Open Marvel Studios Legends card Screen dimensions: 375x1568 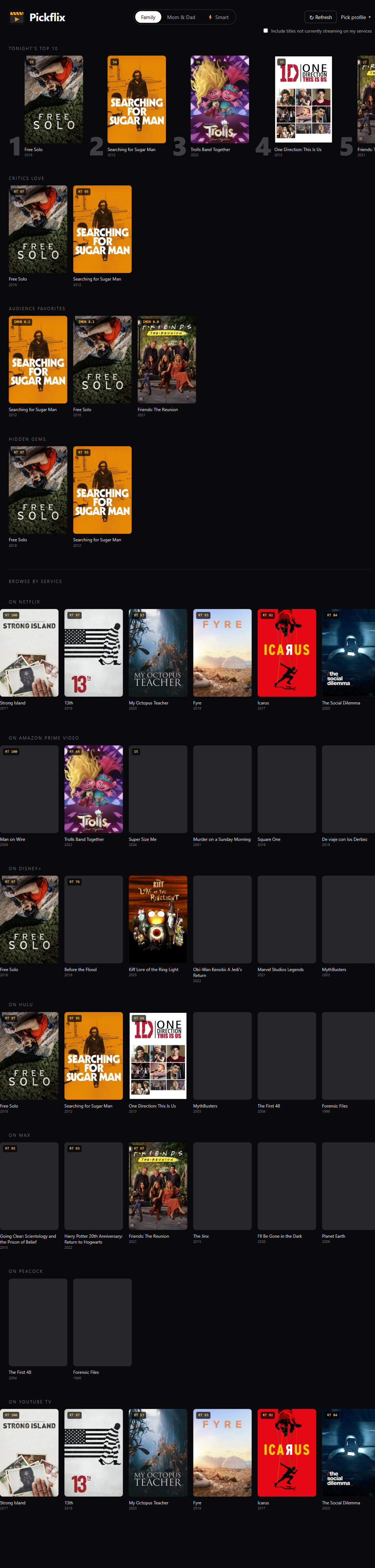[287, 920]
